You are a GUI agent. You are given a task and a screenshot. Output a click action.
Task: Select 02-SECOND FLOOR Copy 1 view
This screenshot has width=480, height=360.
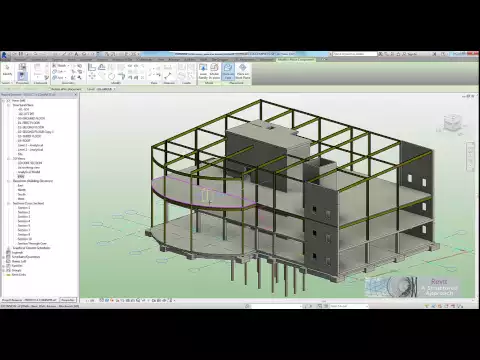point(36,132)
